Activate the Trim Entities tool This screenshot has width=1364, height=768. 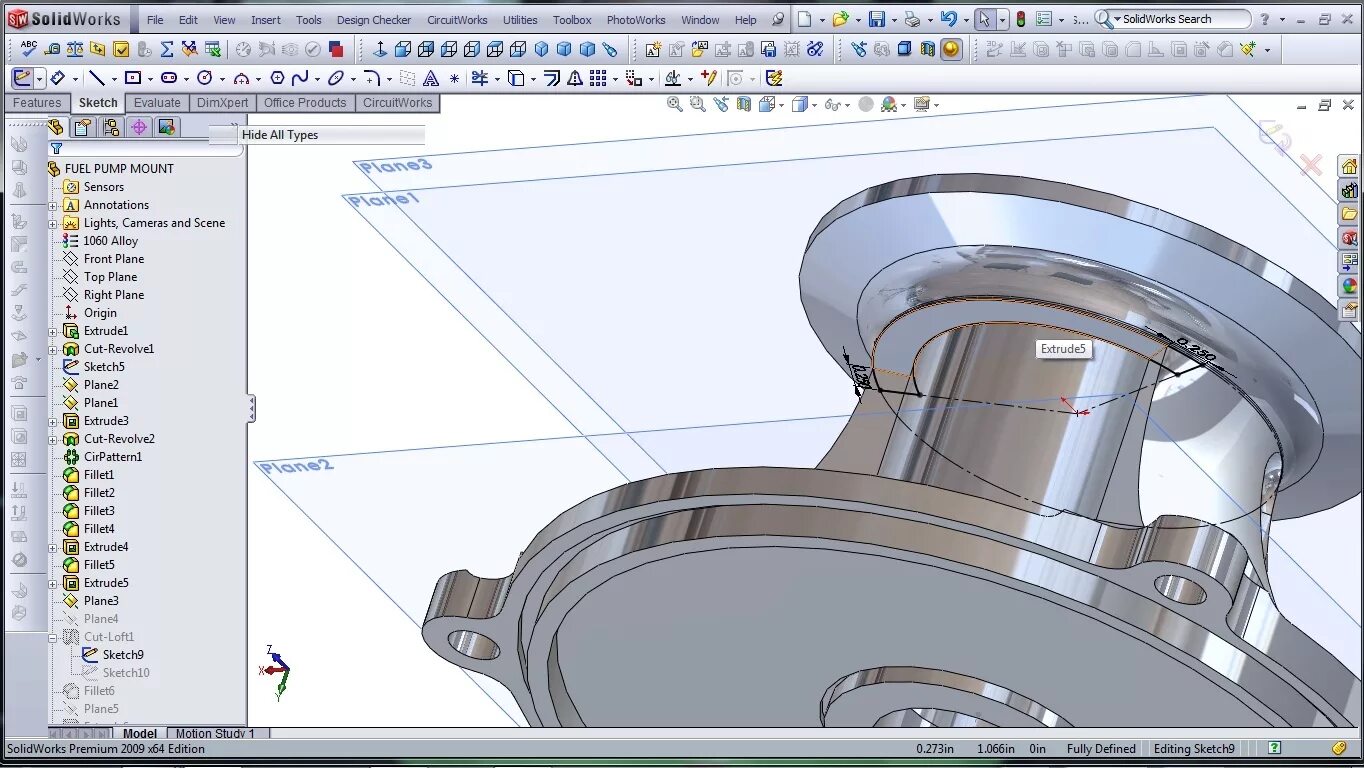tap(480, 78)
